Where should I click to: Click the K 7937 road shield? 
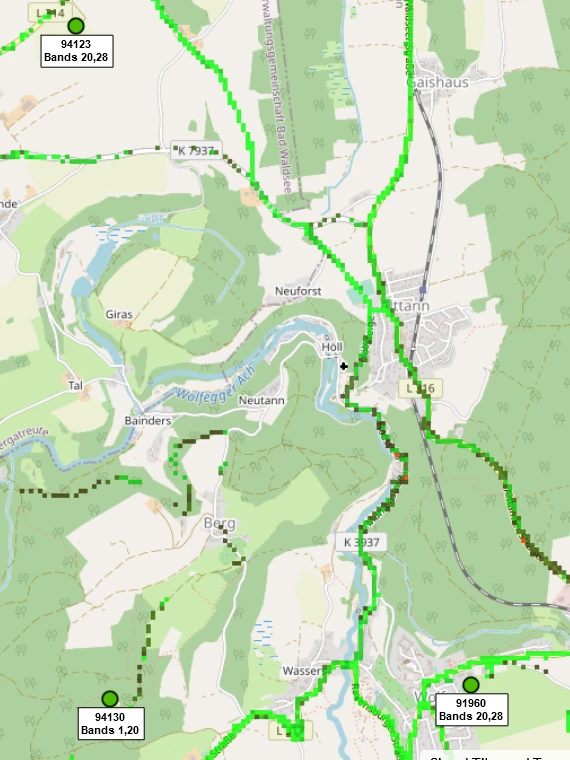coord(196,151)
